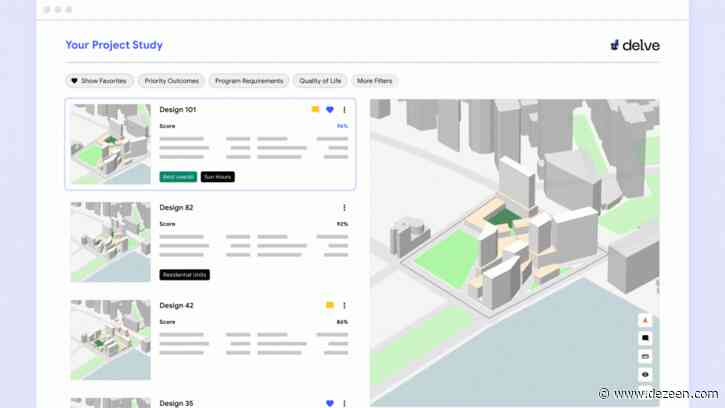Click the Residential Units tag on Design 82
The height and width of the screenshot is (408, 725).
click(184, 275)
